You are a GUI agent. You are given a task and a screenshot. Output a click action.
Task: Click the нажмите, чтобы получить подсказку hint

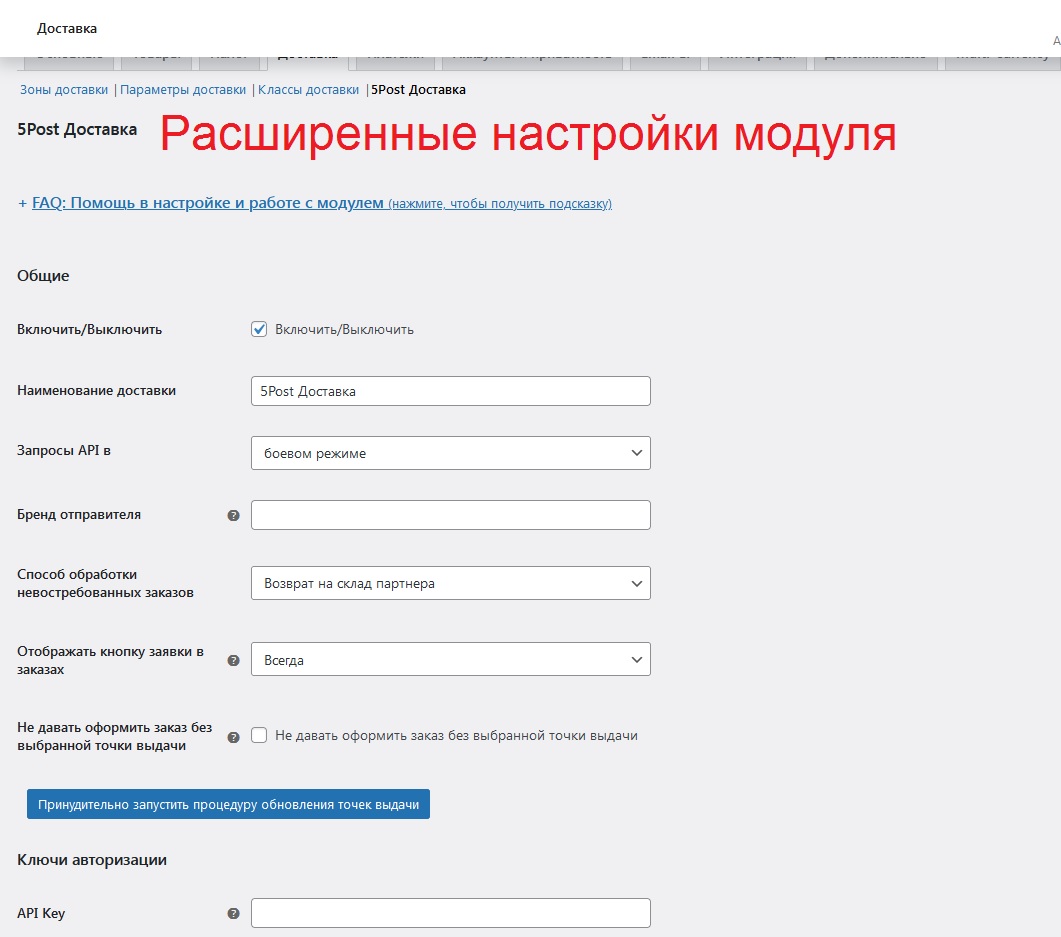(x=500, y=204)
